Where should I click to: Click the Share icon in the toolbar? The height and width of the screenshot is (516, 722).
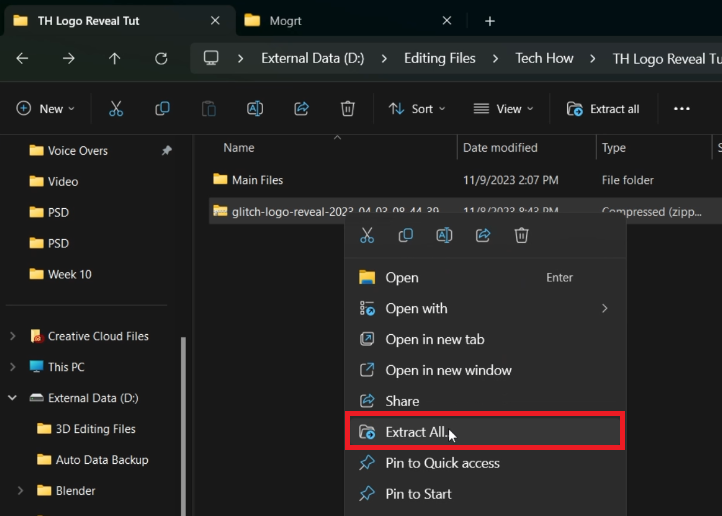(301, 109)
